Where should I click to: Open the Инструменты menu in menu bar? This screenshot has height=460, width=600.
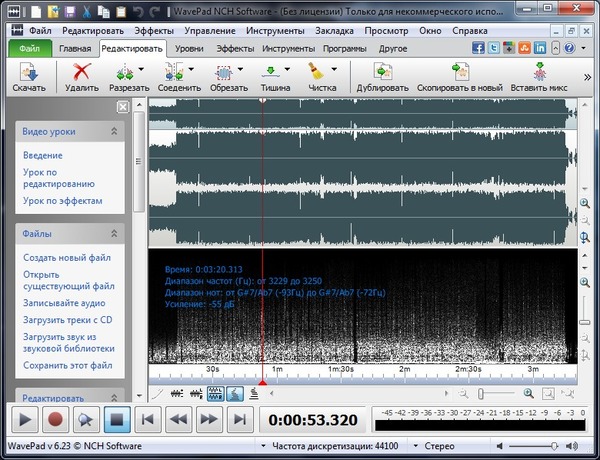275,31
